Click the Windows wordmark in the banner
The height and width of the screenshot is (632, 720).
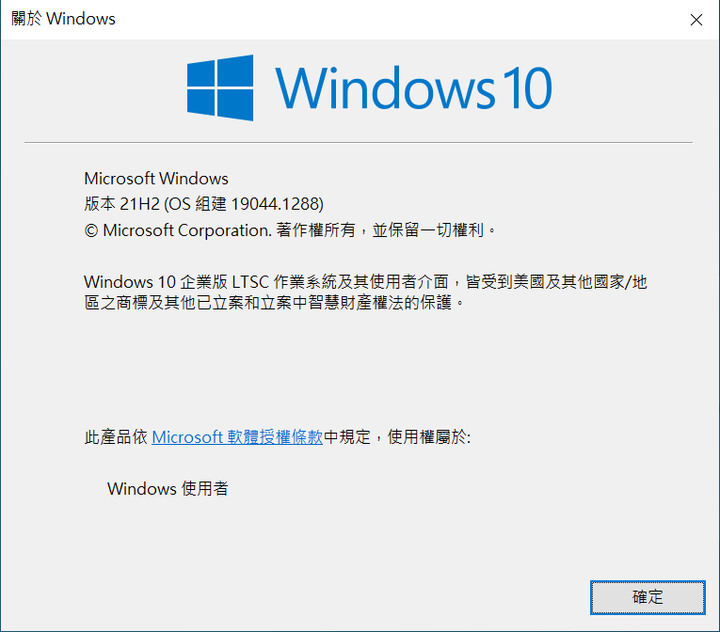(x=385, y=88)
